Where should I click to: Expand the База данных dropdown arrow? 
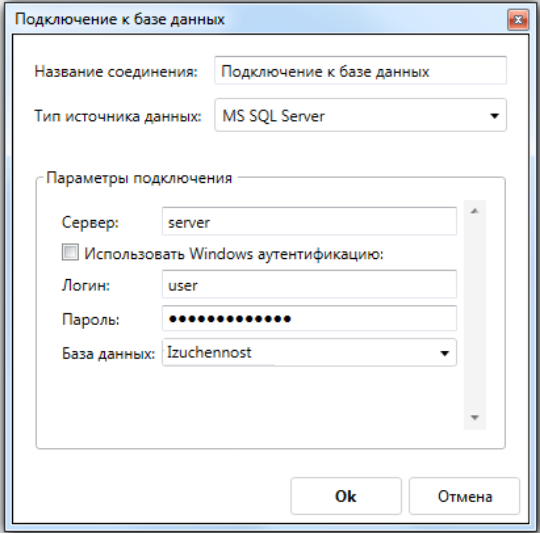(x=445, y=353)
